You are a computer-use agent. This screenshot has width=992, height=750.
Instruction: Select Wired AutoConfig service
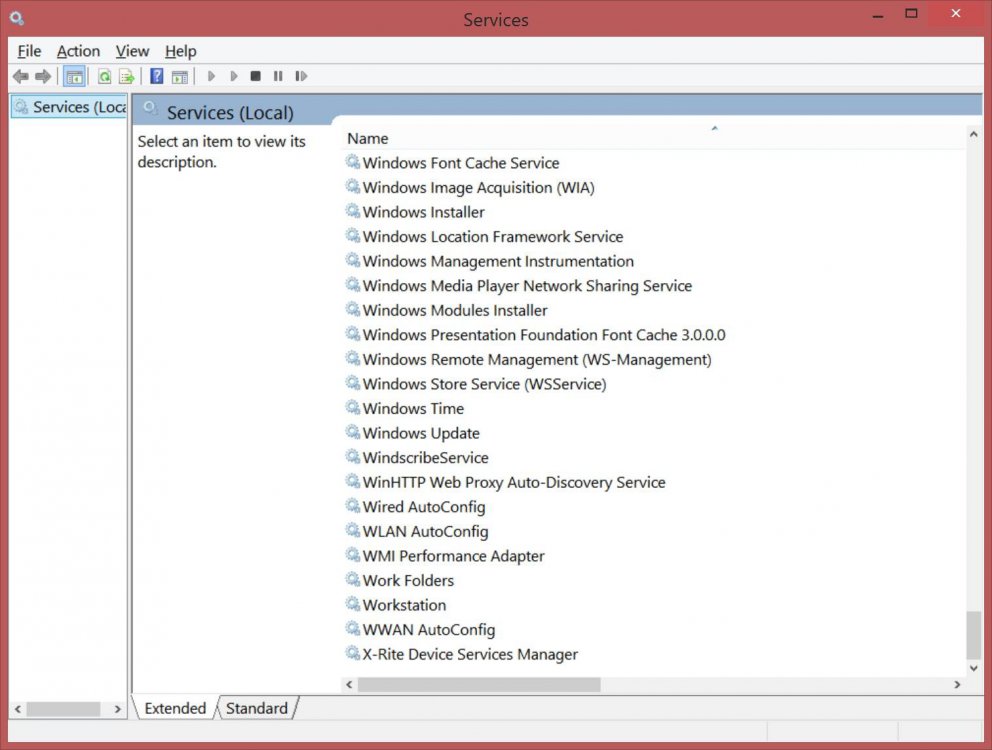pos(416,507)
